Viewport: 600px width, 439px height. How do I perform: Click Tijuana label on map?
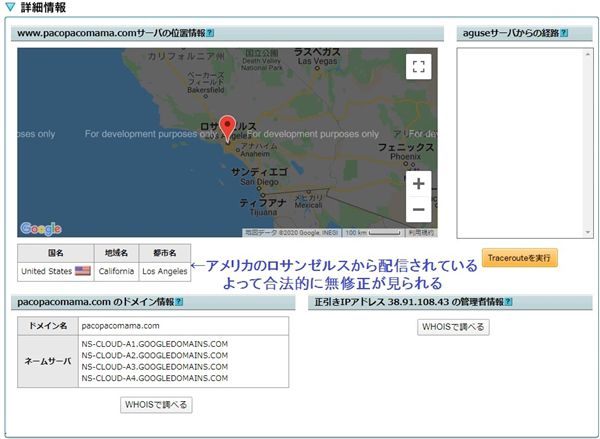[x=263, y=212]
